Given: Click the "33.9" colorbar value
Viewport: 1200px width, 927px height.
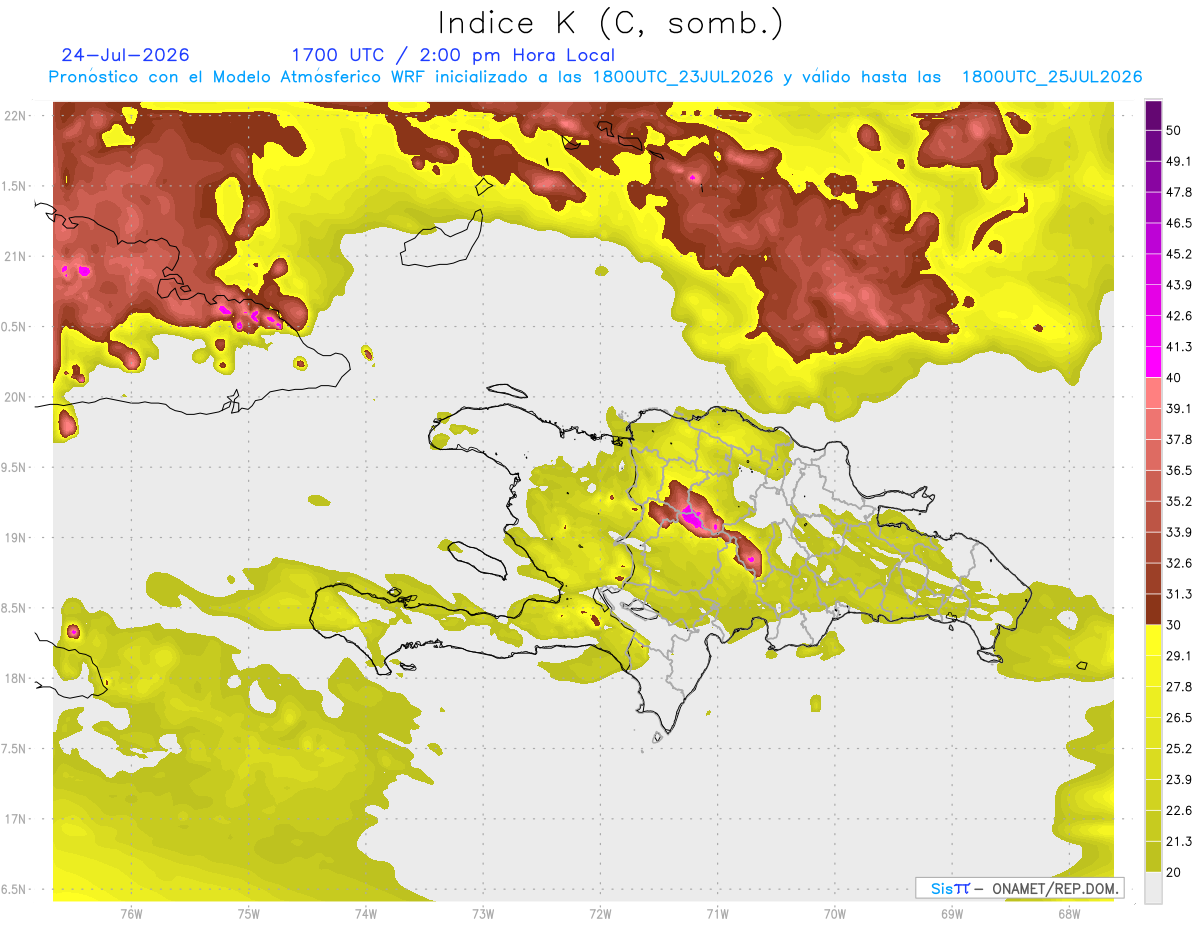Looking at the screenshot, I should 1179,532.
